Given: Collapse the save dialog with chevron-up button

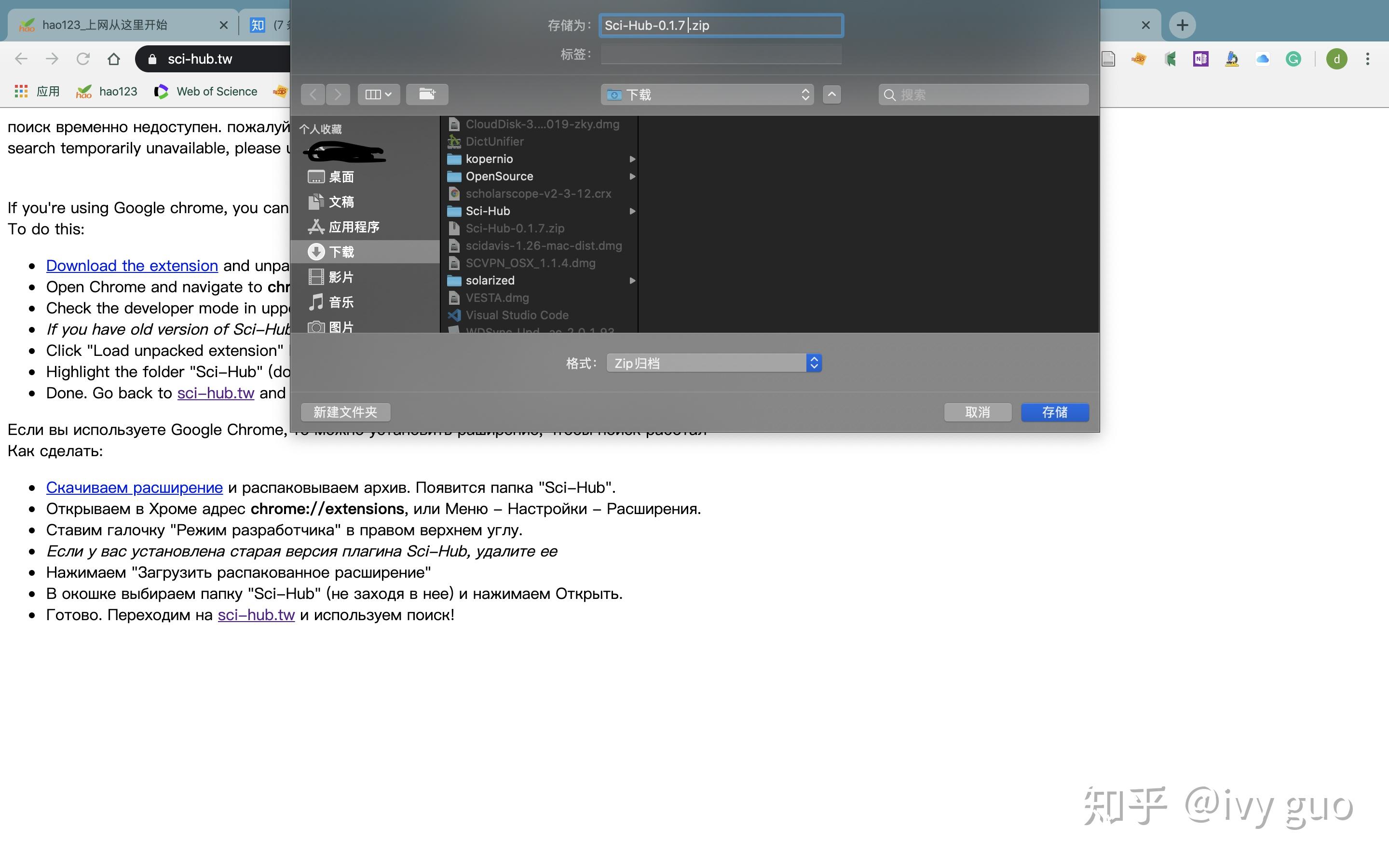Looking at the screenshot, I should 831,94.
